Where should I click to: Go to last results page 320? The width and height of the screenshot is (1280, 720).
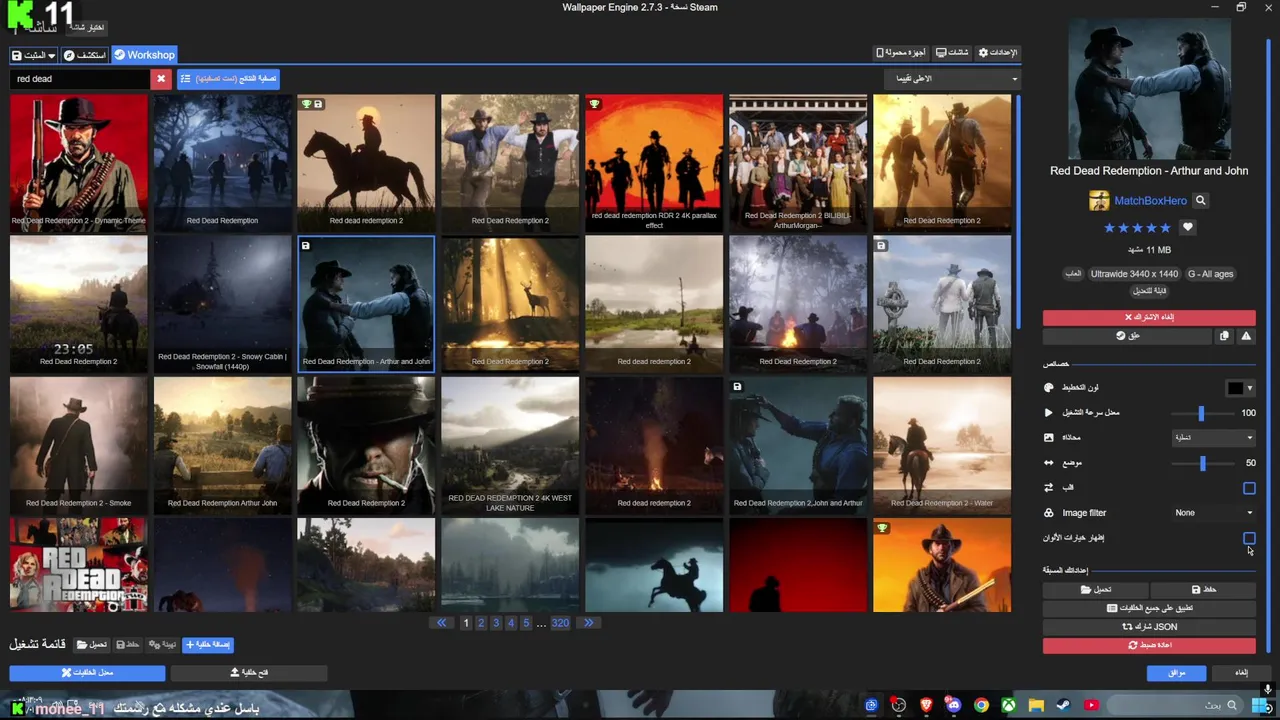pos(560,623)
